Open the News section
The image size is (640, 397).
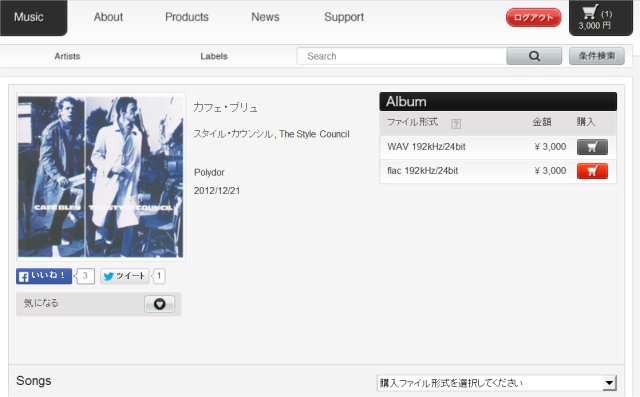click(265, 17)
